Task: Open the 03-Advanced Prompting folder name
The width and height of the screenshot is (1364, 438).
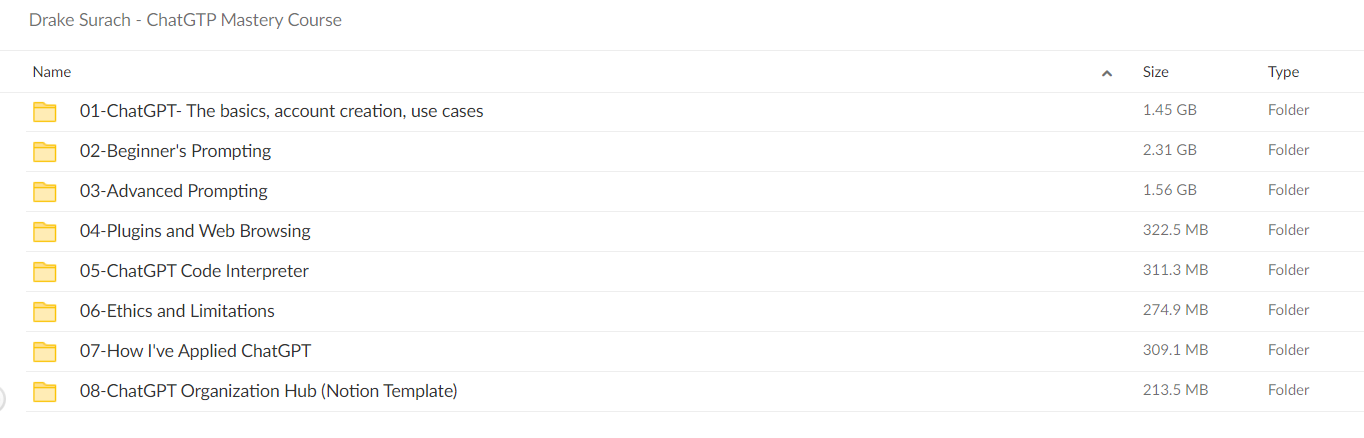Action: point(174,191)
